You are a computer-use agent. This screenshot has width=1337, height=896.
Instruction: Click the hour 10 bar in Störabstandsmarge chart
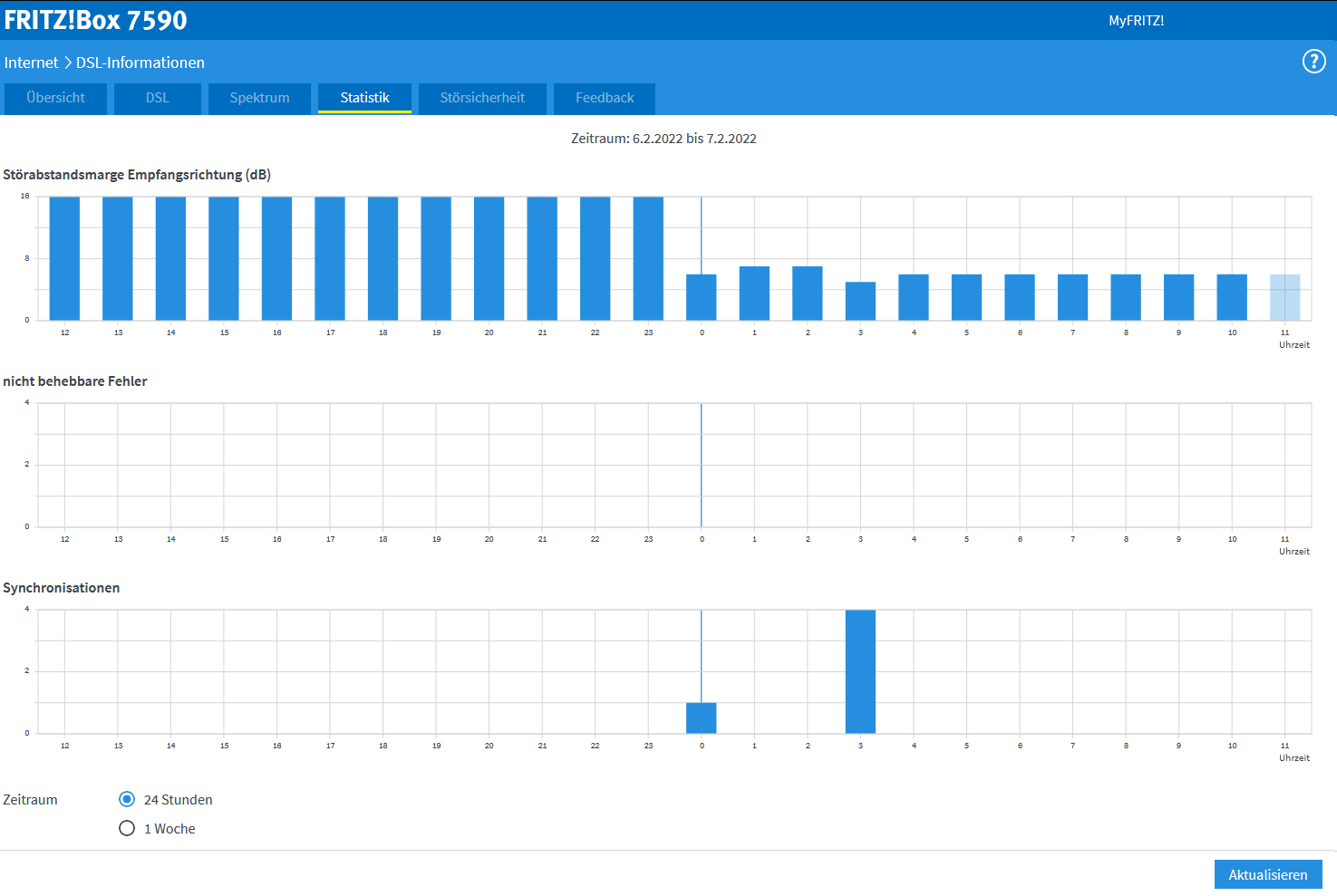coord(1232,297)
